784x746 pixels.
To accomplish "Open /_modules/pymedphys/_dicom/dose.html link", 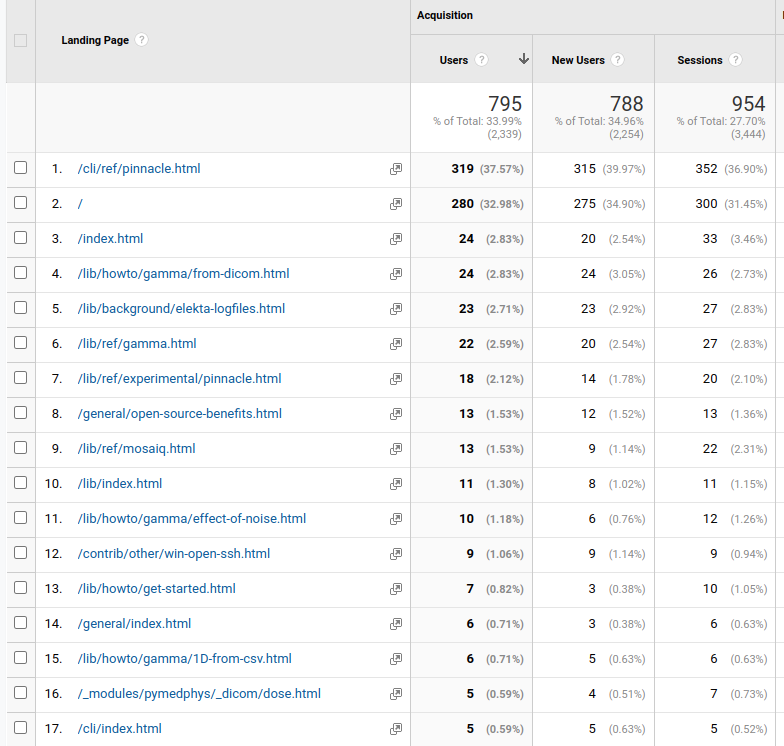I will (x=199, y=694).
